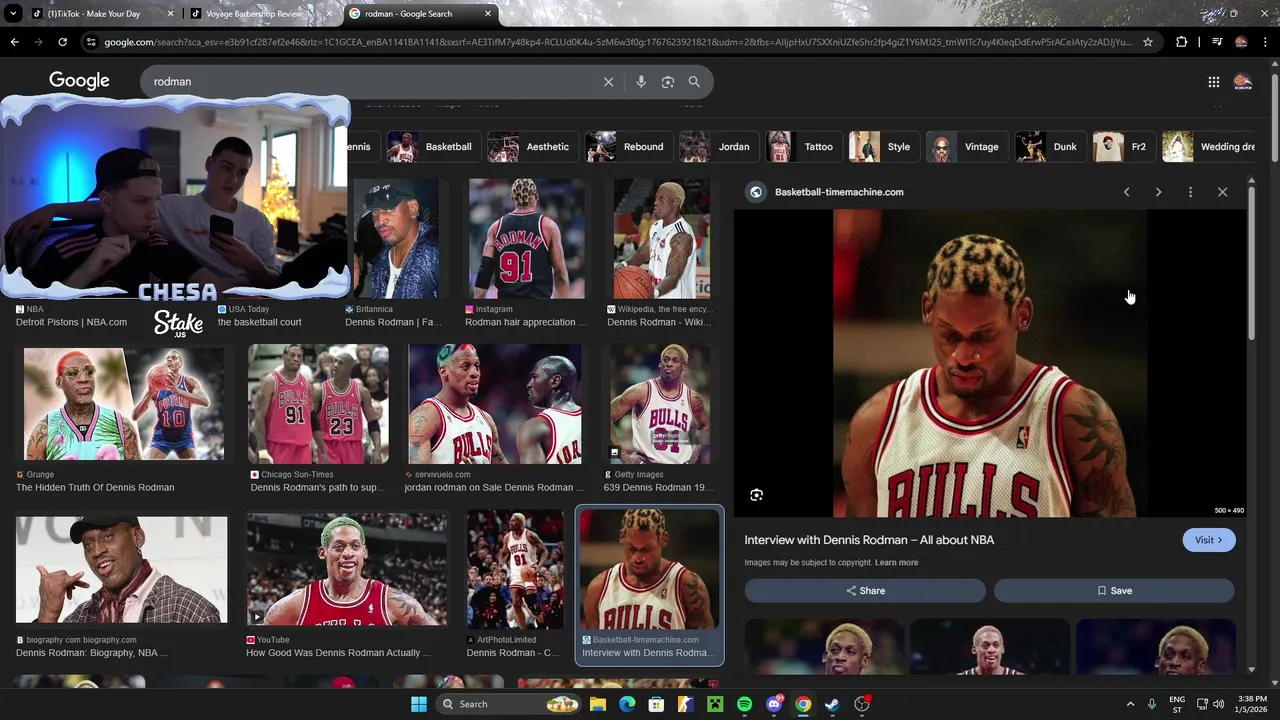The width and height of the screenshot is (1280, 720).
Task: Open tab search dropdown in Chrome
Action: click(x=14, y=13)
